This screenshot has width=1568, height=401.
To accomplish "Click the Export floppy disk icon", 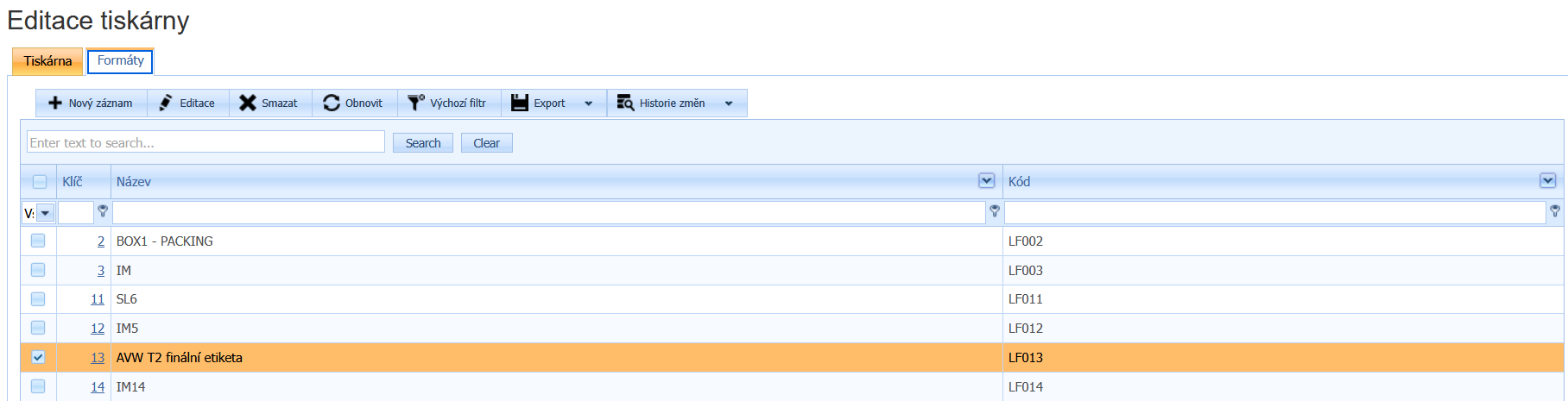I will [x=520, y=103].
